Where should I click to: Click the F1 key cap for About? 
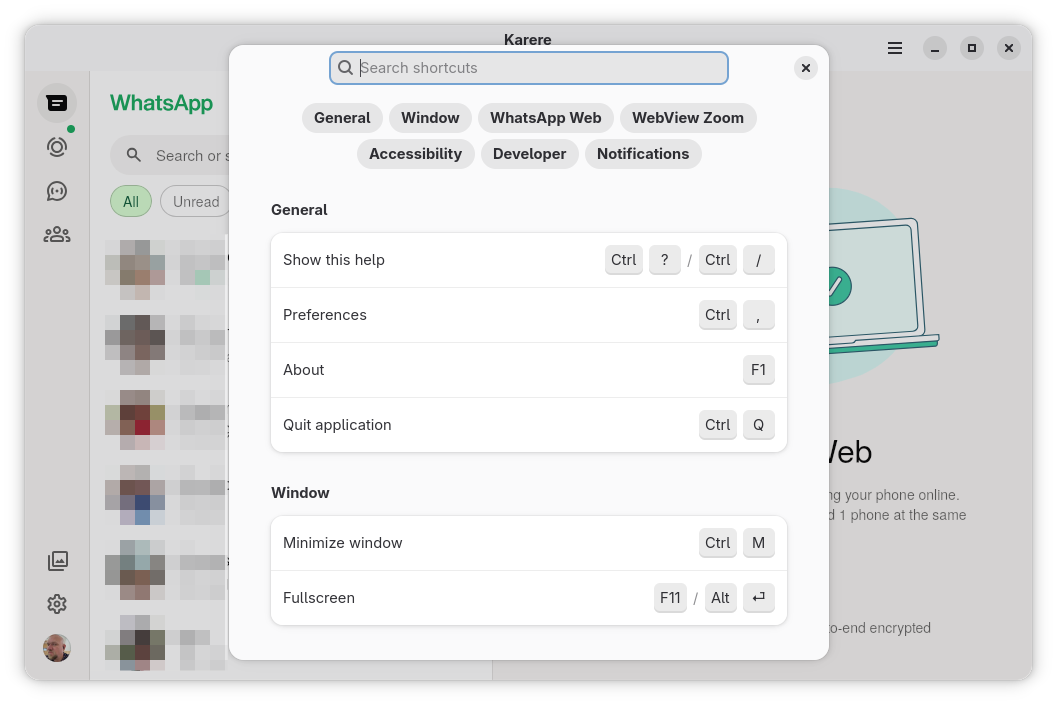coord(758,370)
